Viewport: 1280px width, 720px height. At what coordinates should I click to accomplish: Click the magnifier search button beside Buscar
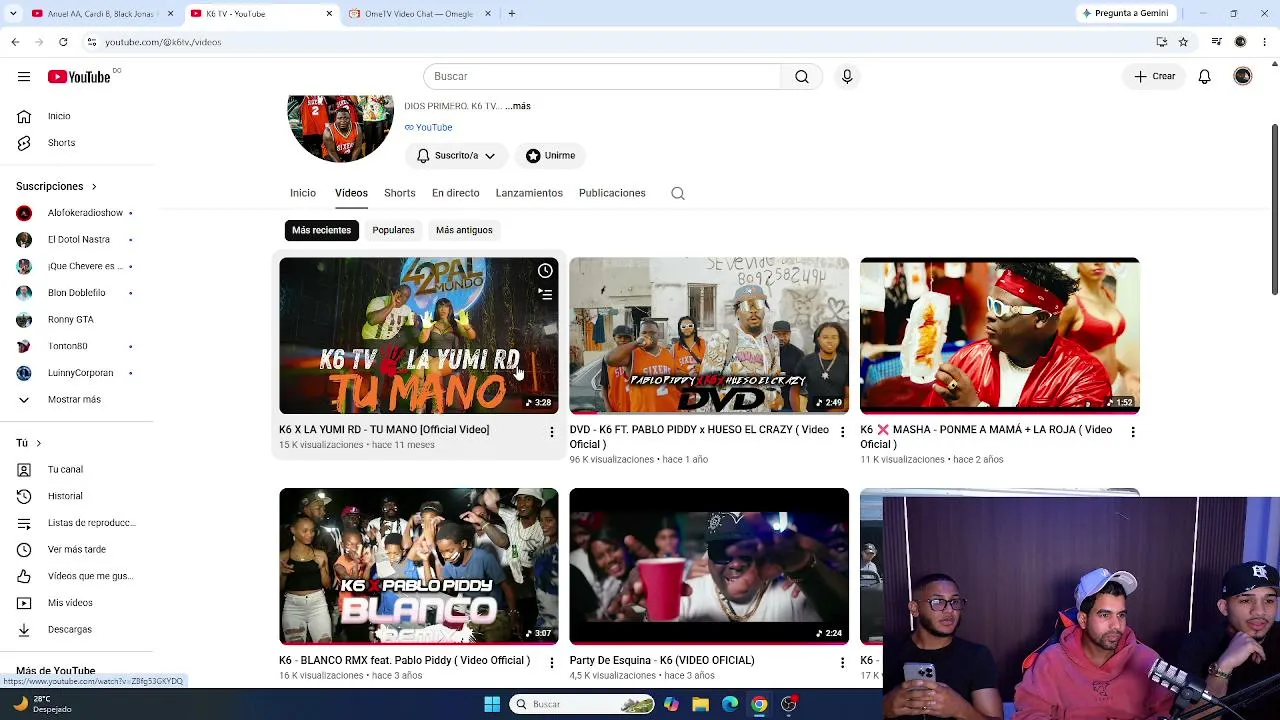pos(802,77)
